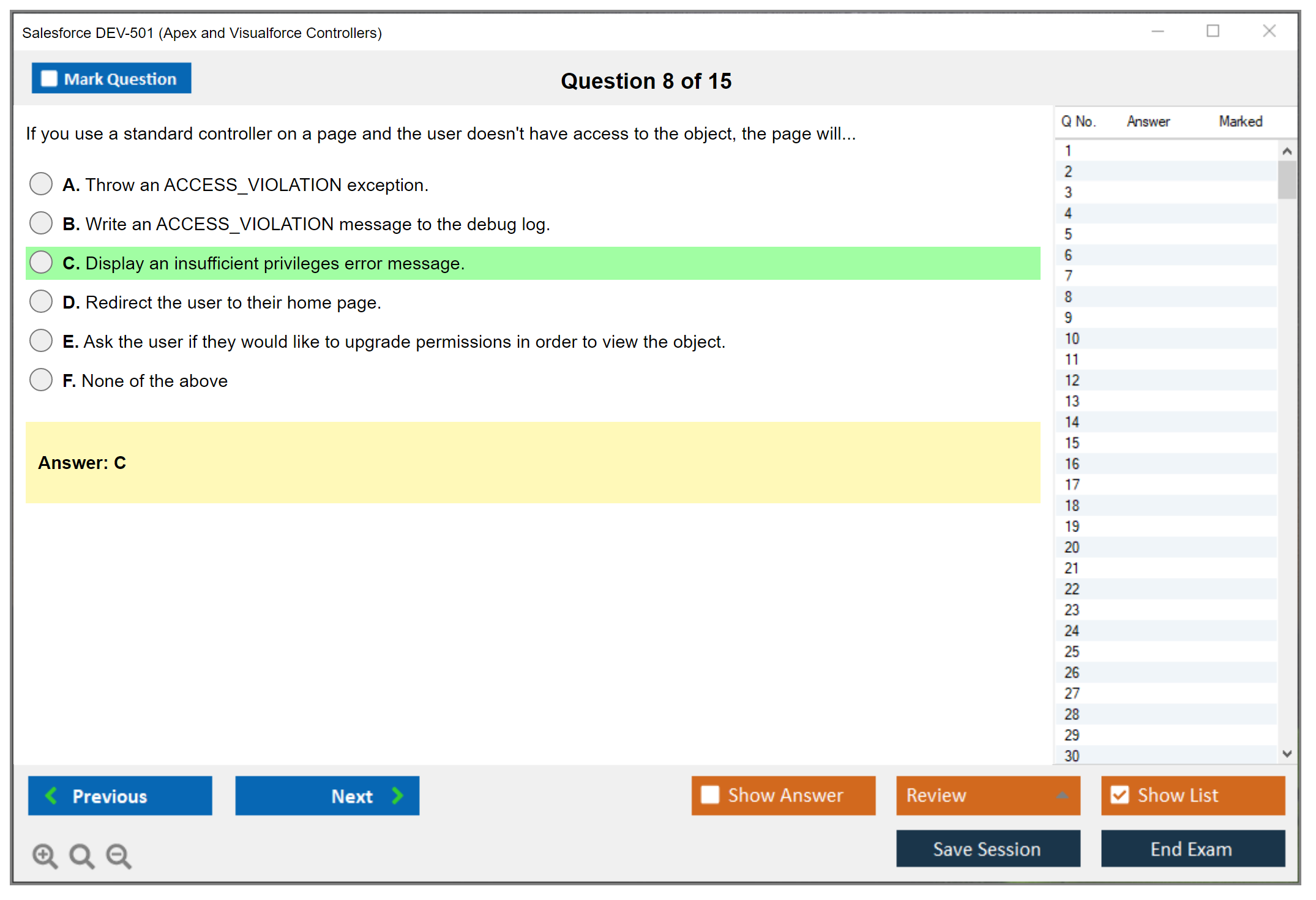The image size is (1316, 900).
Task: Click the End Exam button
Action: click(1192, 849)
